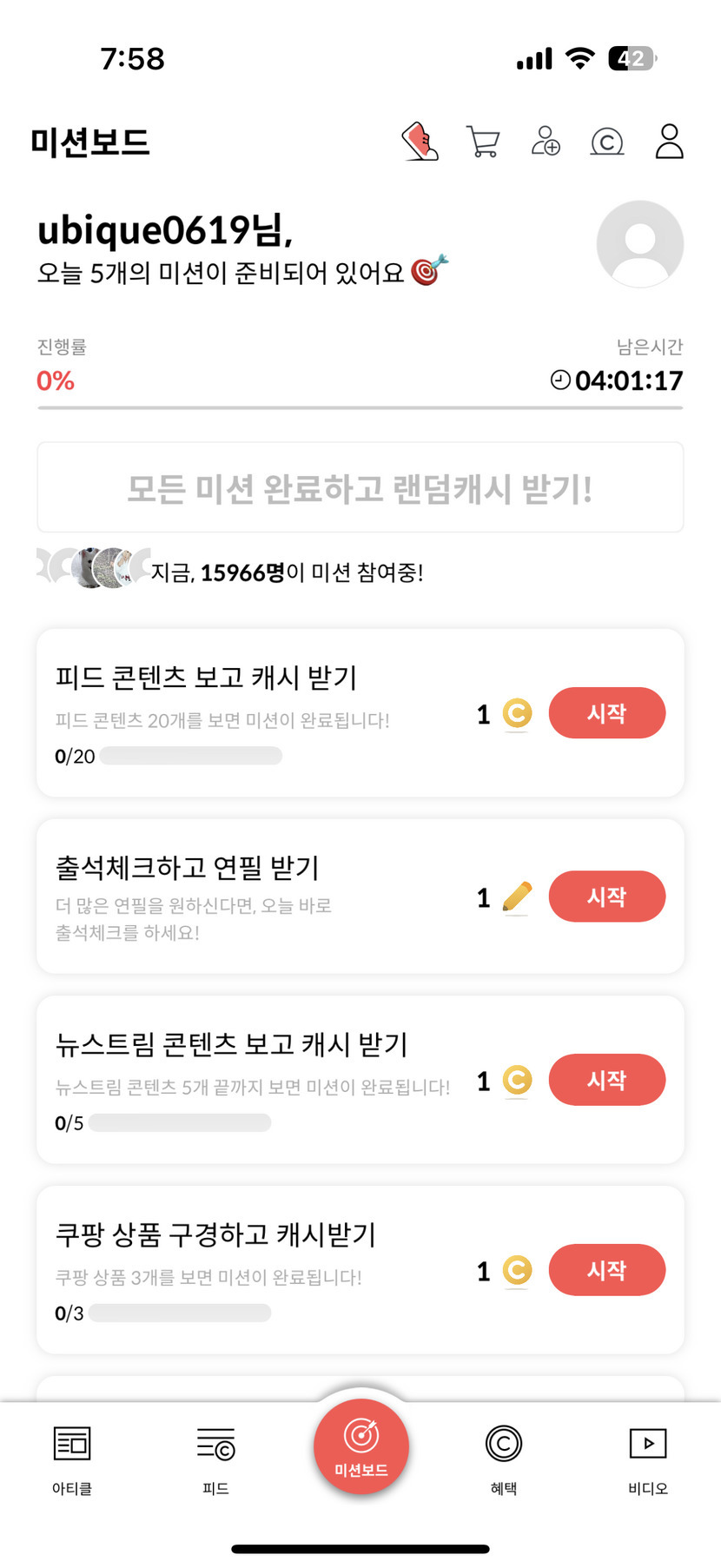Viewport: 721px width, 1568px height.
Task: Open the user profile icon
Action: click(669, 142)
